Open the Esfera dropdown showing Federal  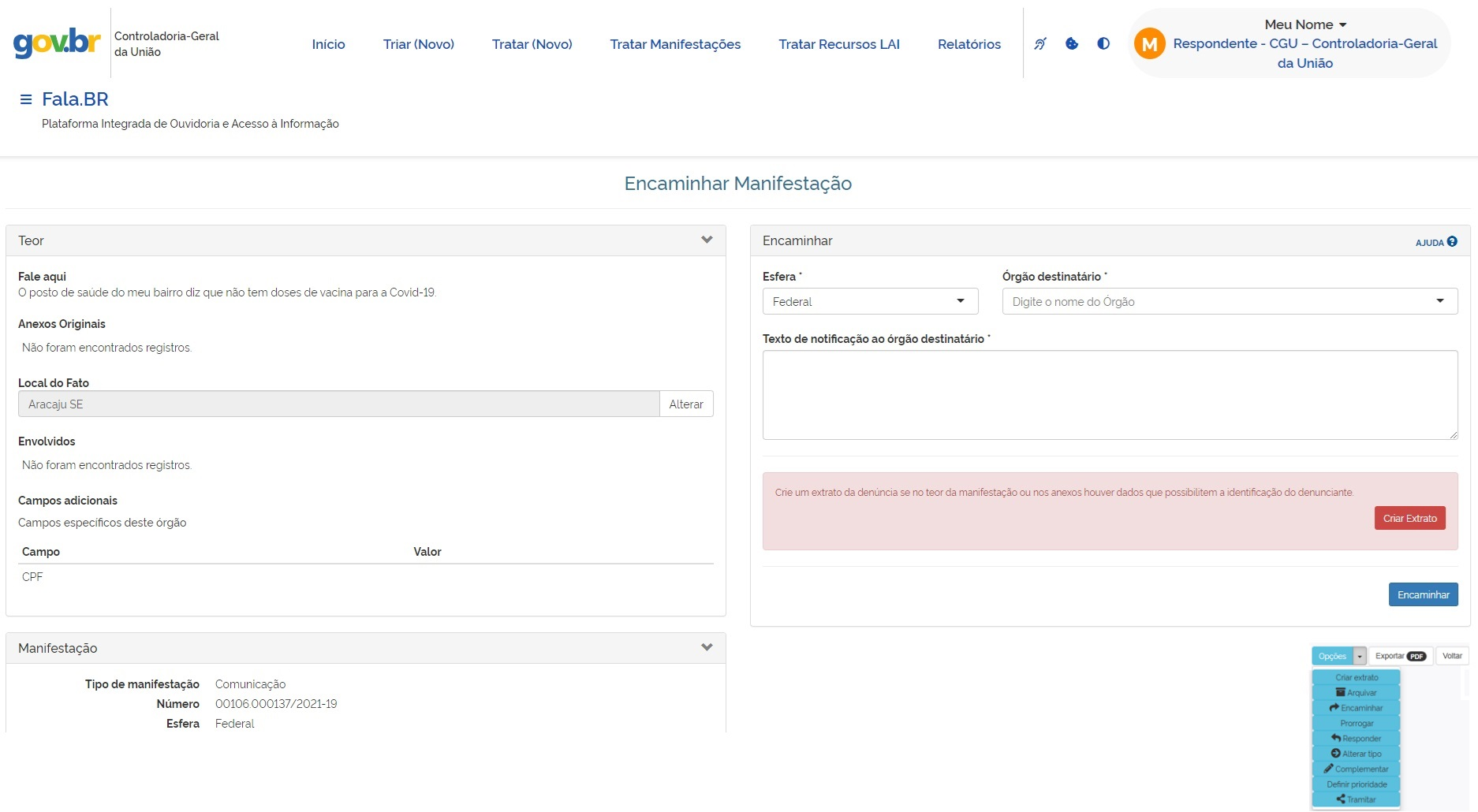pos(870,302)
